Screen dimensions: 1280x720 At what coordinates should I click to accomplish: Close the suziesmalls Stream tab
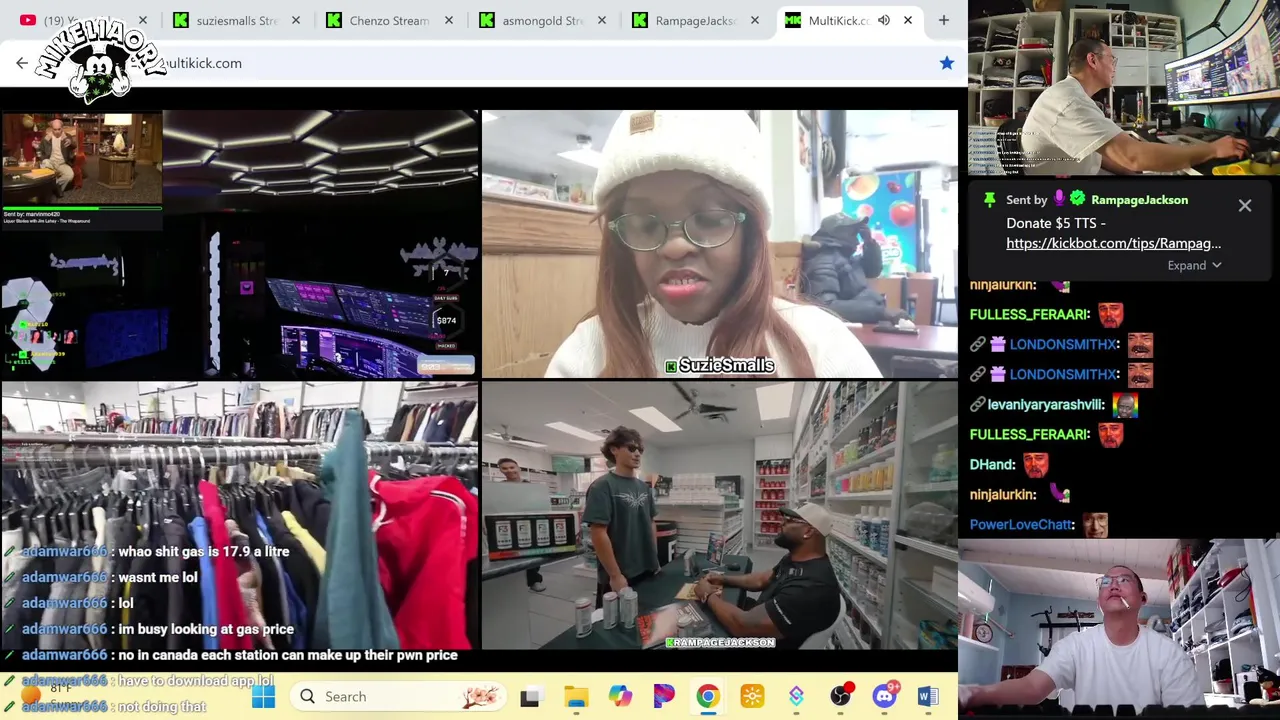[296, 20]
